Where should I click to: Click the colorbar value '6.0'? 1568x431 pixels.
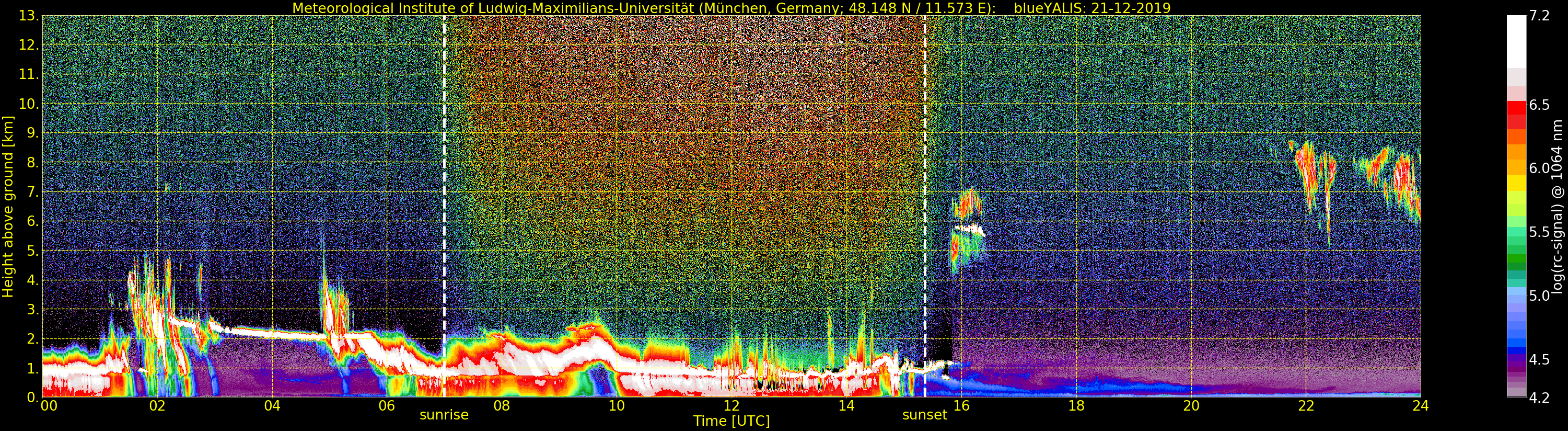[1539, 168]
